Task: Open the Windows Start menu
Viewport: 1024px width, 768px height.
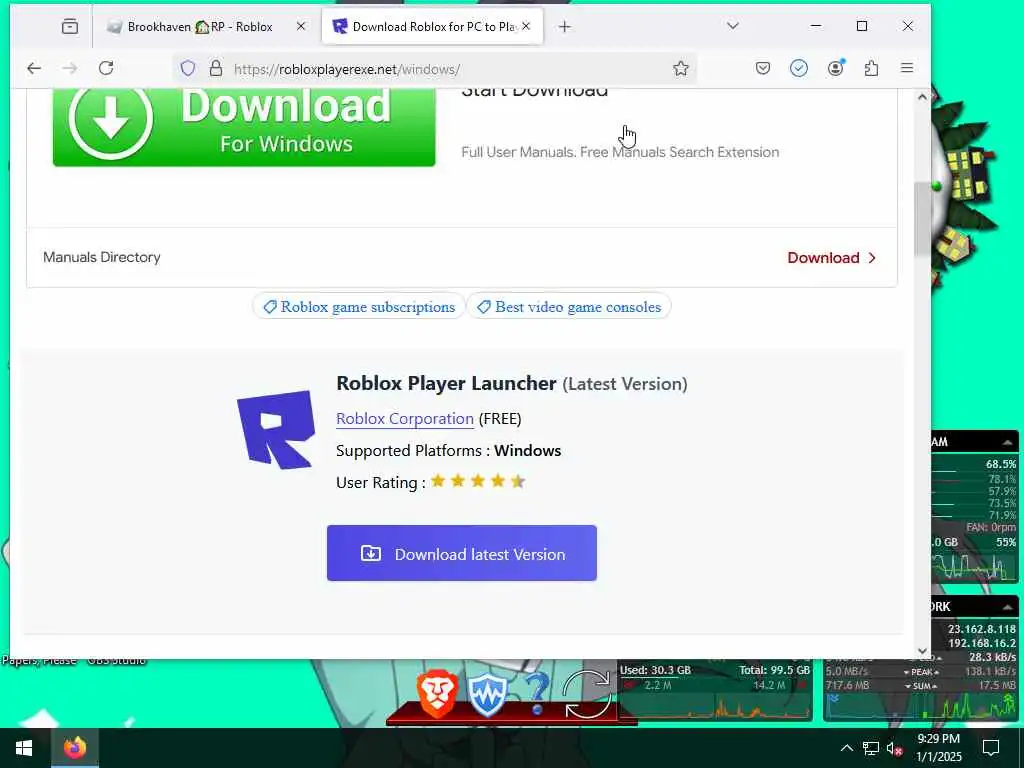Action: 24,748
